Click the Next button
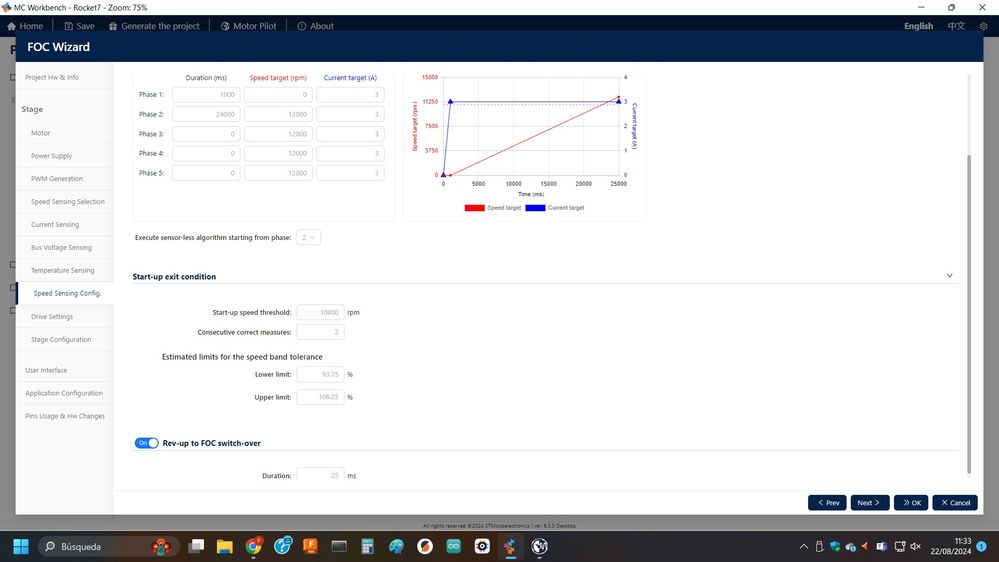 click(x=870, y=503)
